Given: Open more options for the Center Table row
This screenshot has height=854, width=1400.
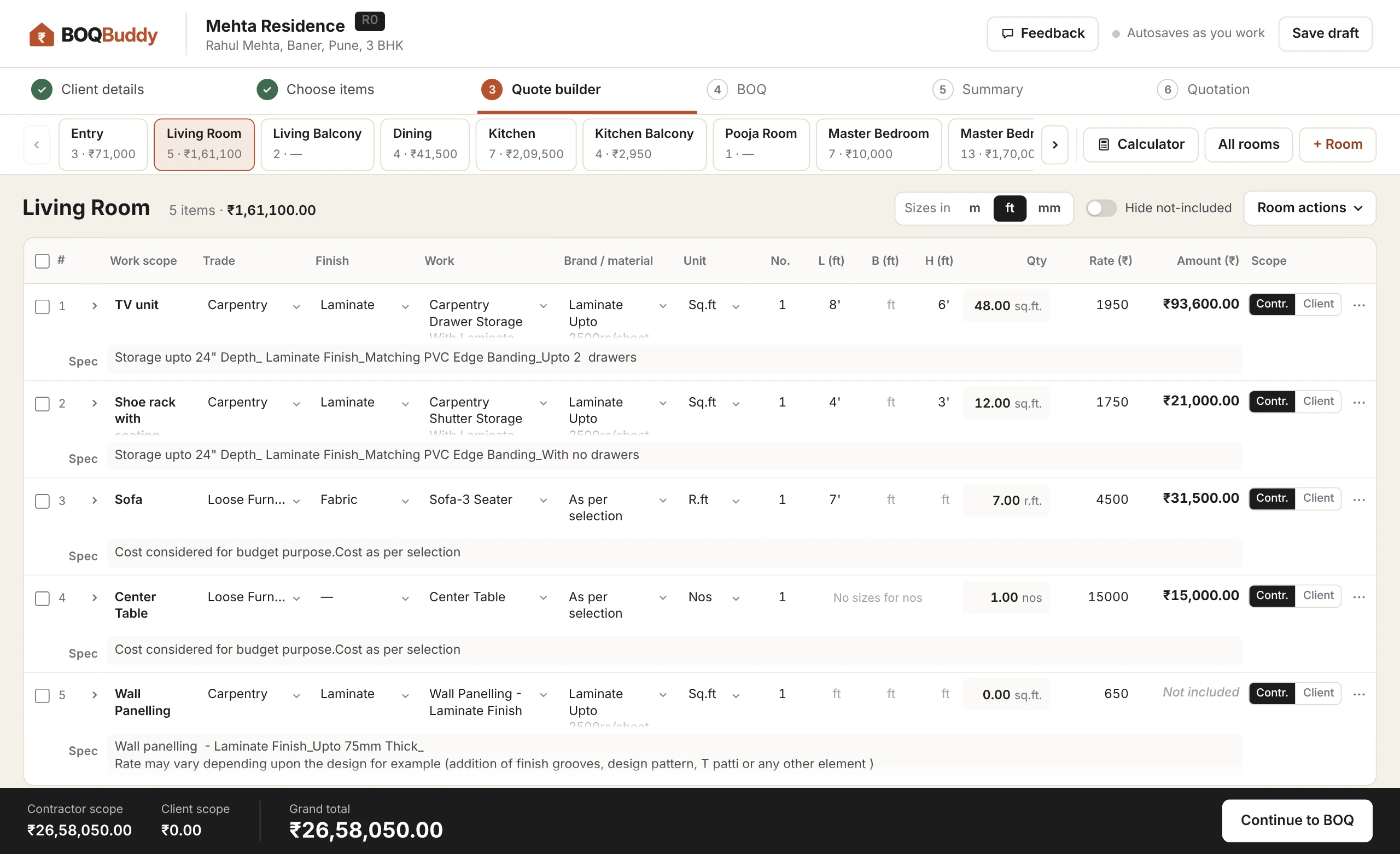Looking at the screenshot, I should (x=1359, y=597).
